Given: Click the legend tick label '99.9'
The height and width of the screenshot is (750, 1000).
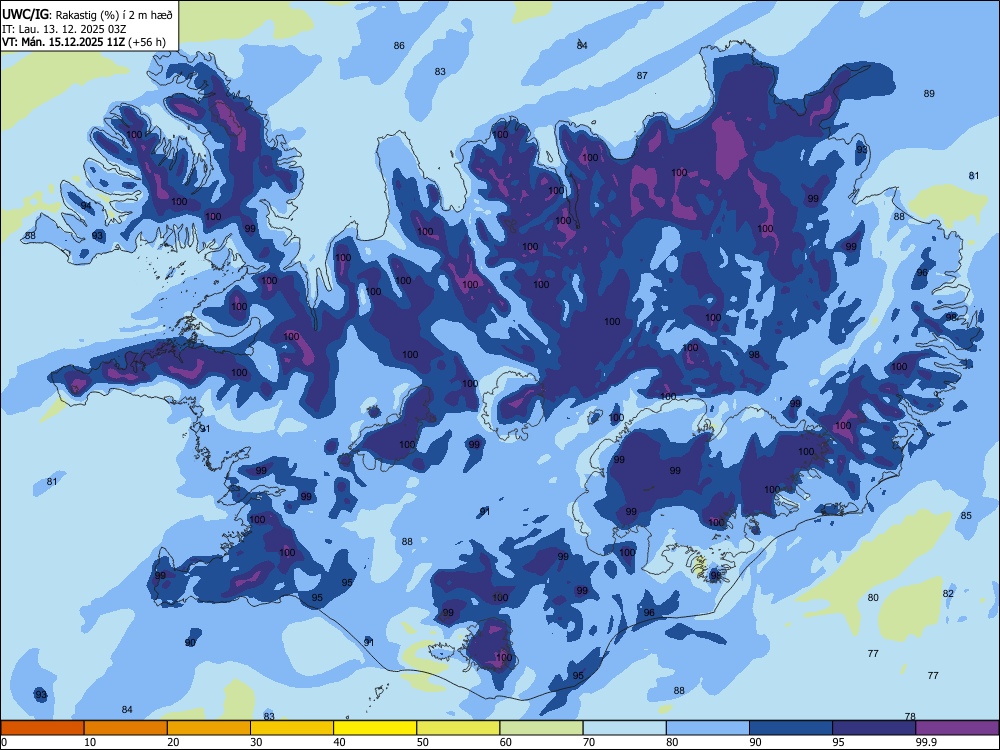Looking at the screenshot, I should [x=925, y=742].
